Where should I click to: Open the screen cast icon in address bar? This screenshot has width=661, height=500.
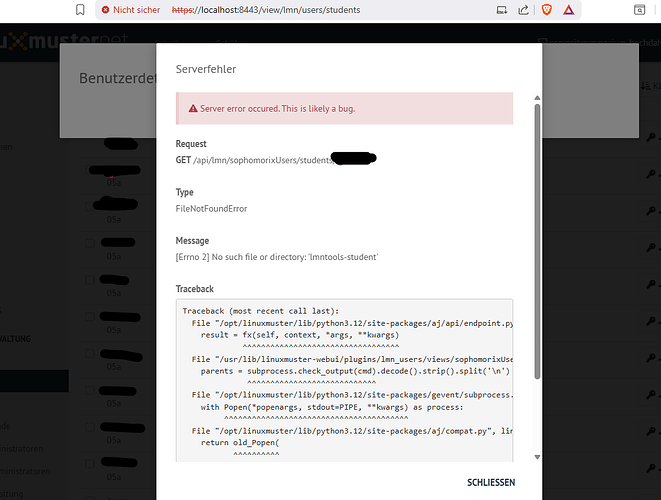(502, 10)
